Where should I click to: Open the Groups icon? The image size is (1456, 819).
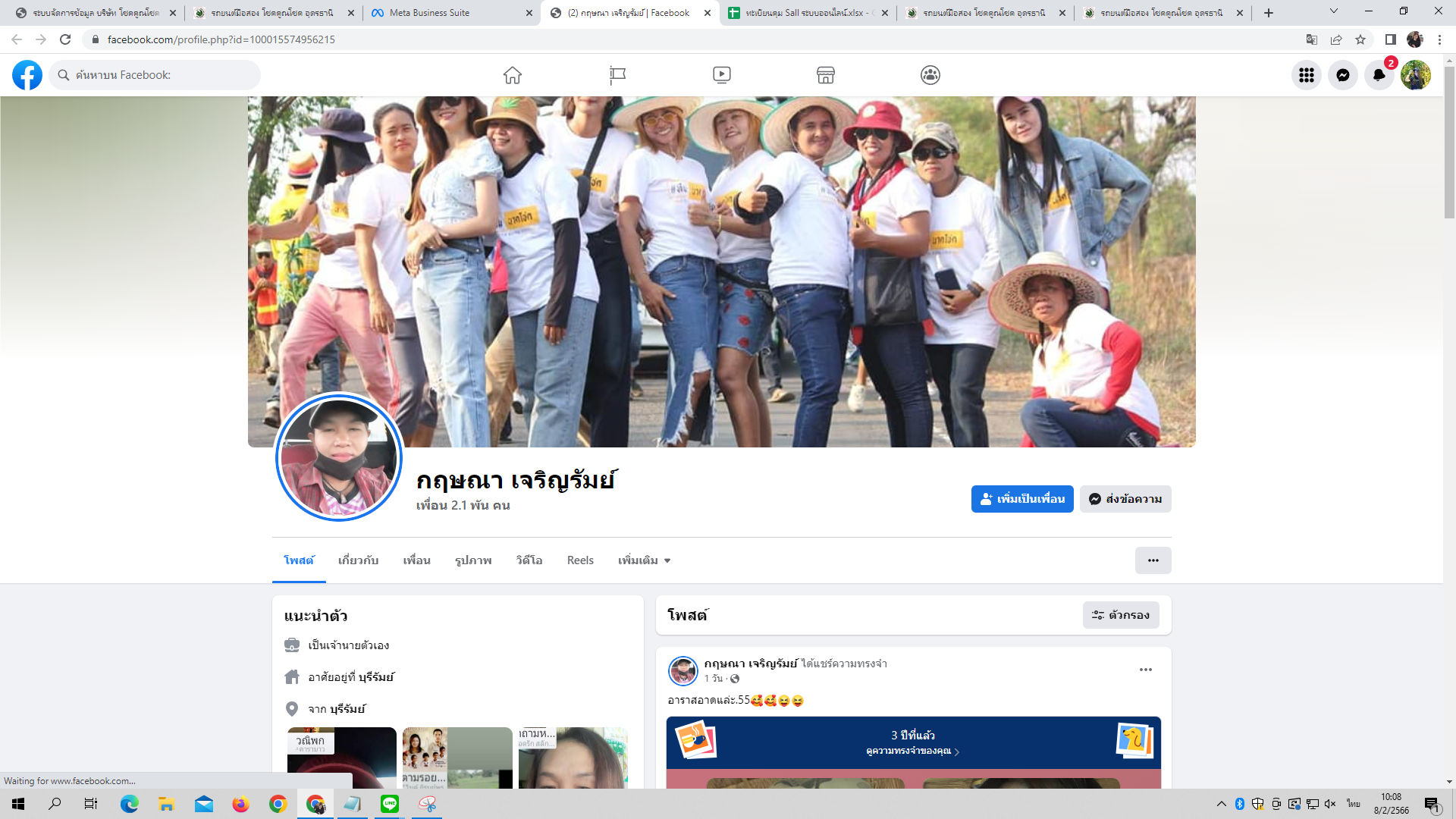[930, 75]
